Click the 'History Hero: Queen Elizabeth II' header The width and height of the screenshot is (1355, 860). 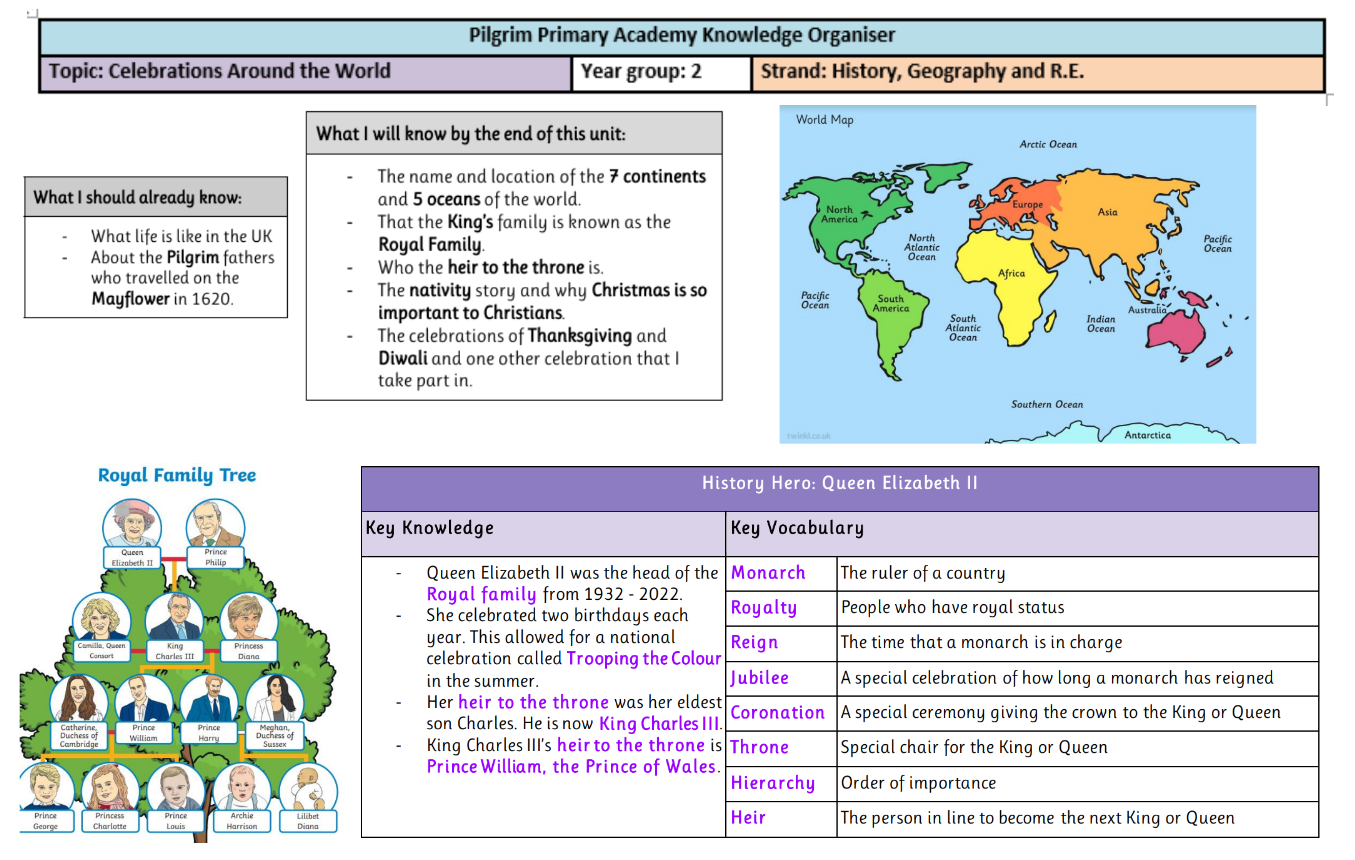point(839,483)
